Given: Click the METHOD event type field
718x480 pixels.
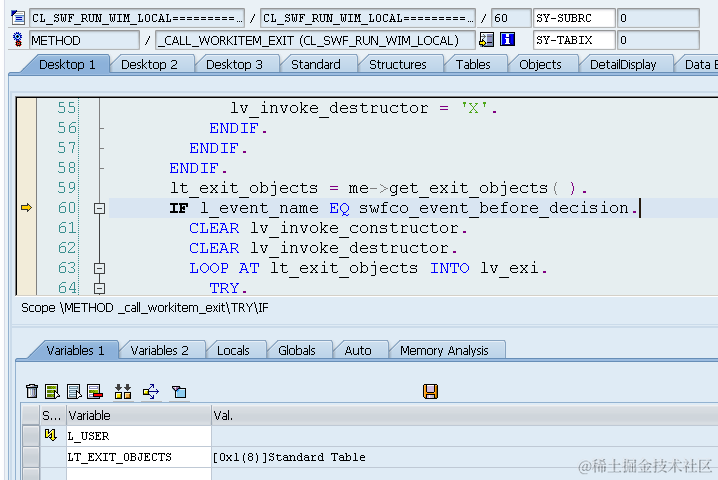Looking at the screenshot, I should tap(84, 40).
